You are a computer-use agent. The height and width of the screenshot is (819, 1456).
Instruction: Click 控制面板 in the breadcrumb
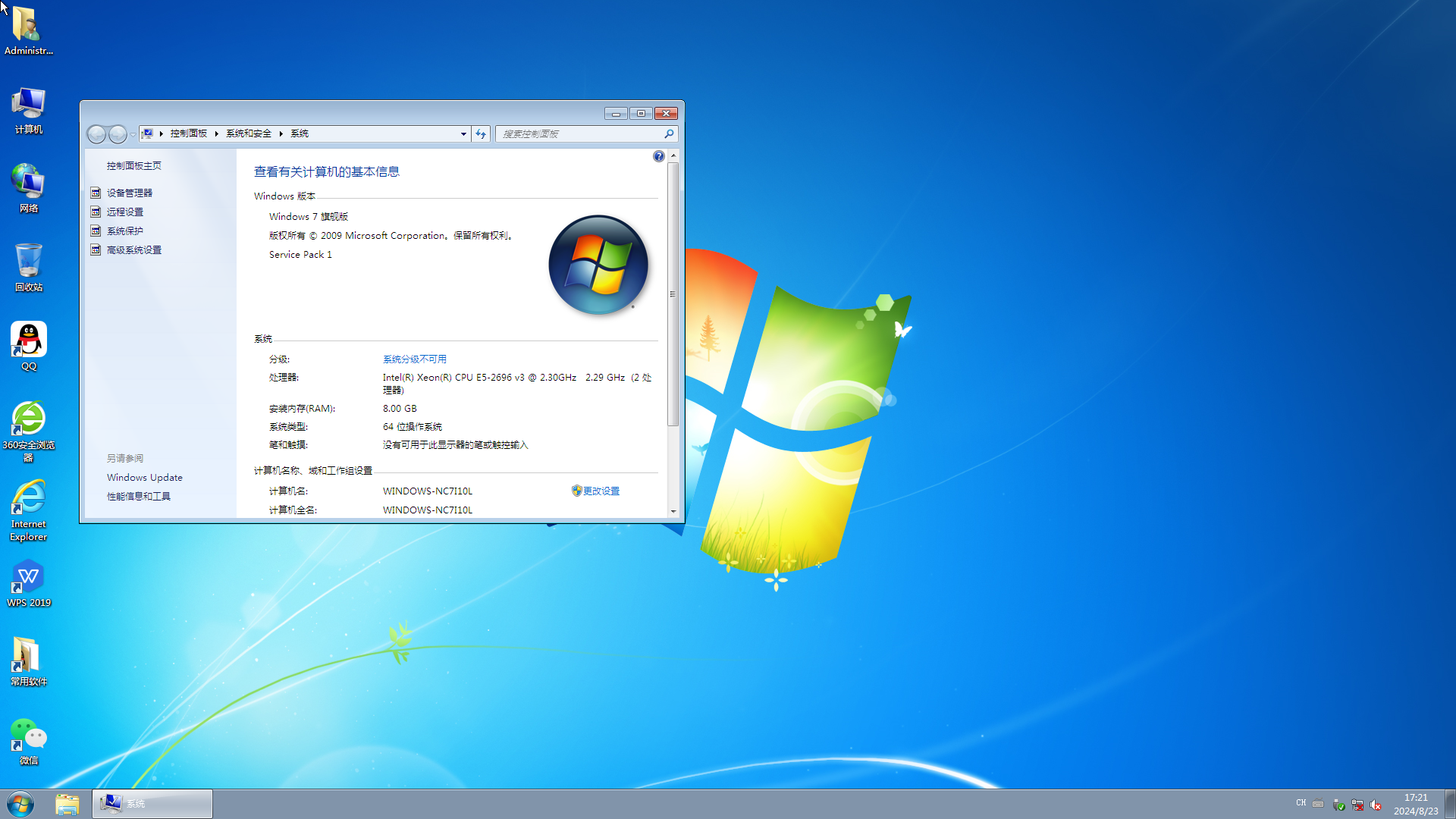click(189, 133)
